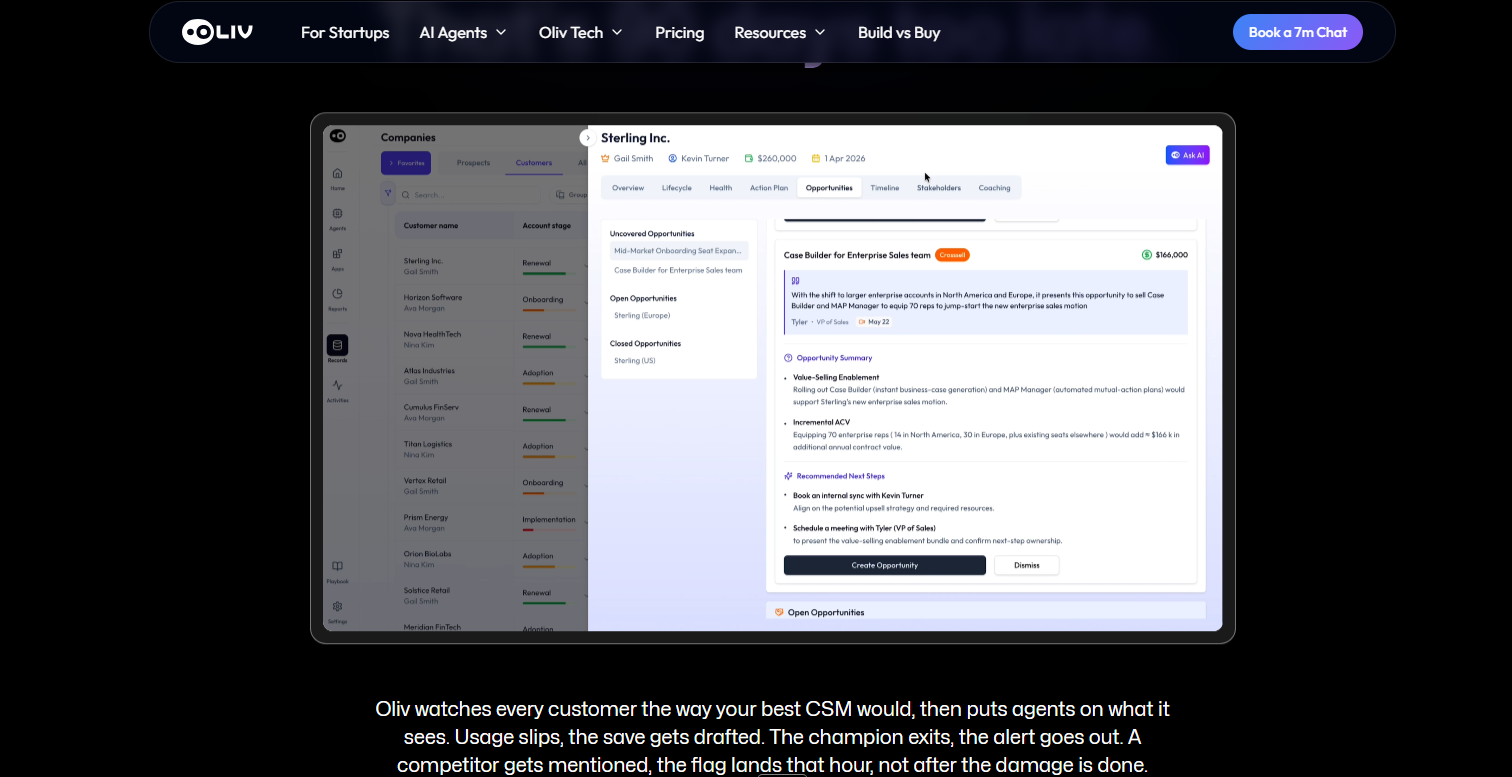Image resolution: width=1512 pixels, height=777 pixels.
Task: Open the For Startups link
Action: pos(345,32)
